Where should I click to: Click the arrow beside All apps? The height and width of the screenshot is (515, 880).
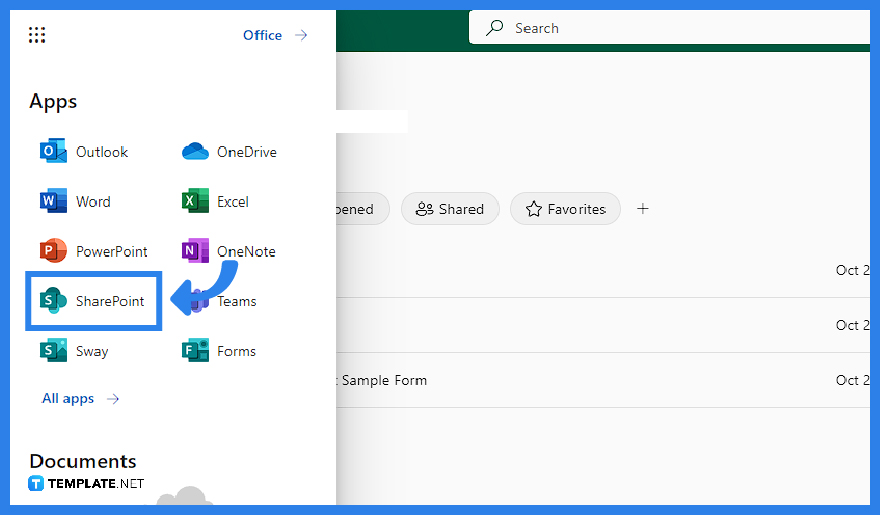coord(113,399)
